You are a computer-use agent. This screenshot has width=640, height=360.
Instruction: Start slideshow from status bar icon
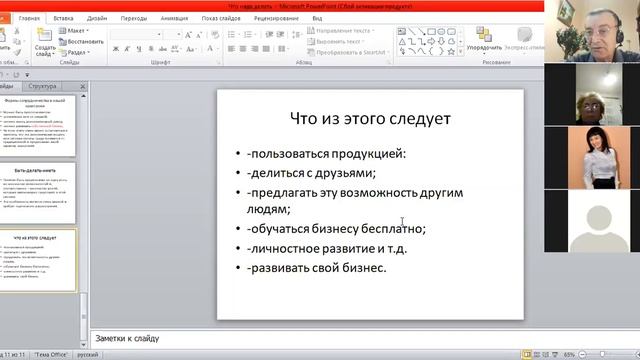555,355
